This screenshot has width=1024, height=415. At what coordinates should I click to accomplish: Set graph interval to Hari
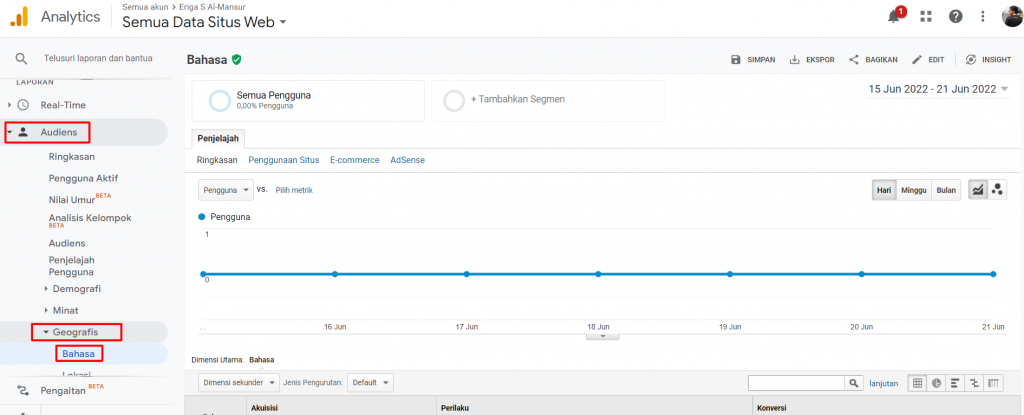(x=884, y=190)
